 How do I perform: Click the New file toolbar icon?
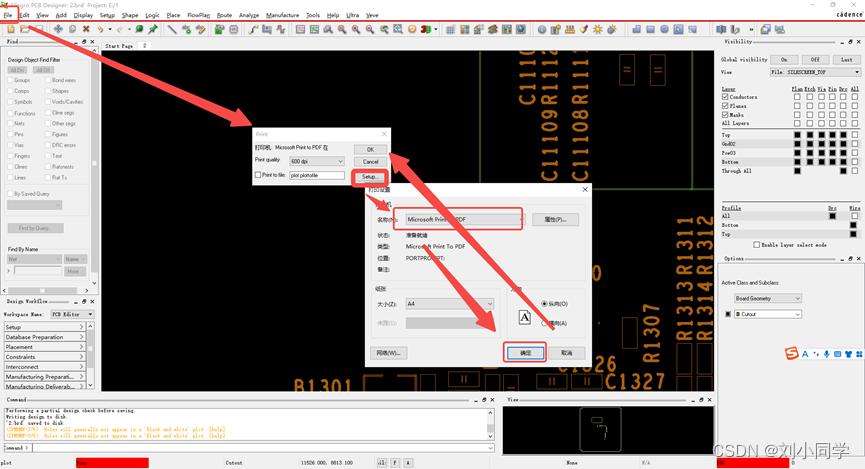click(x=11, y=30)
